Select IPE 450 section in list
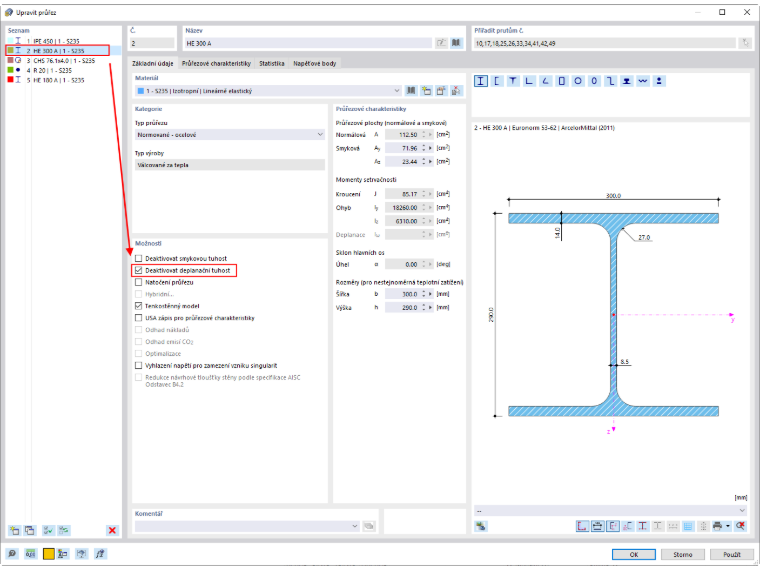 click(x=63, y=41)
